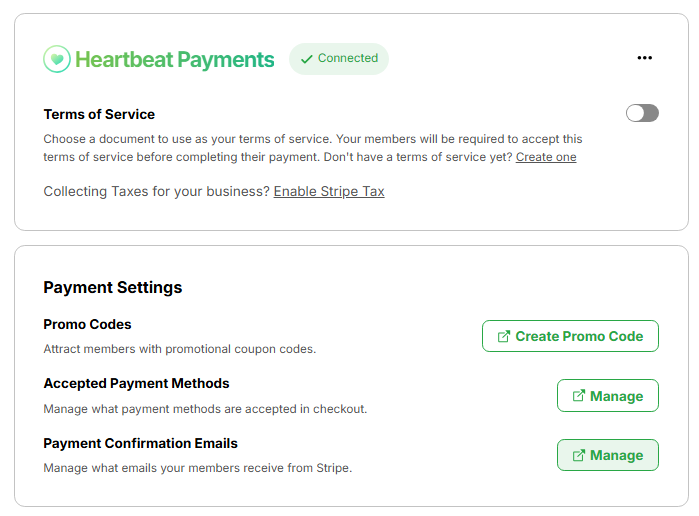
Task: Open the three-dot more options menu
Action: tap(645, 58)
